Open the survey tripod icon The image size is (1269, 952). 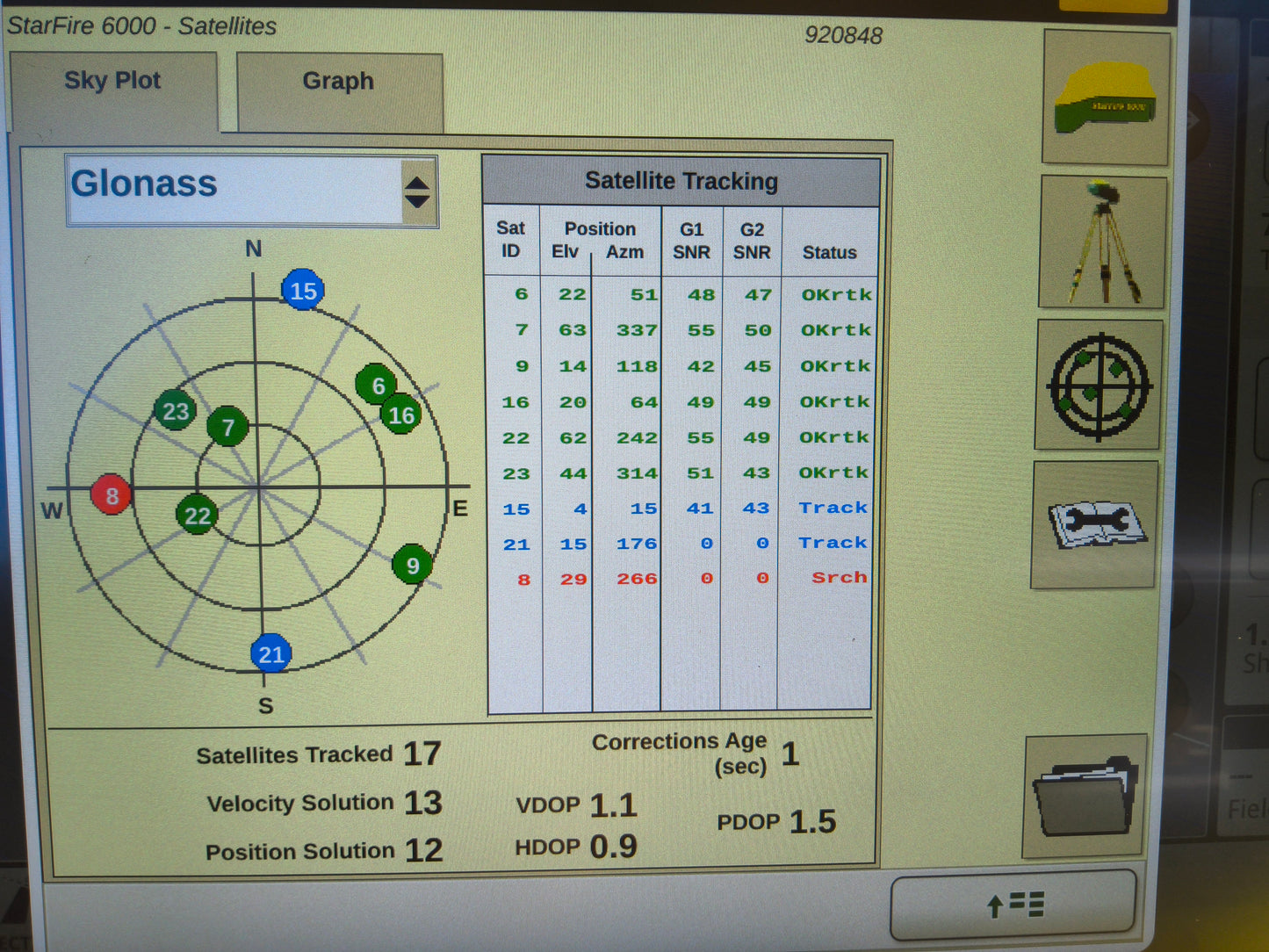1103,242
